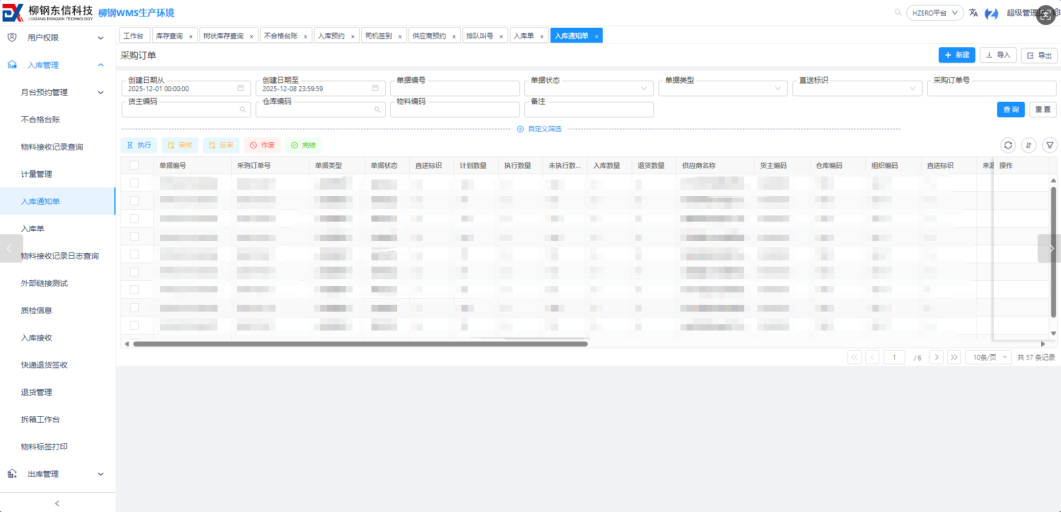Click the table's horizontal scrollbar

360,344
